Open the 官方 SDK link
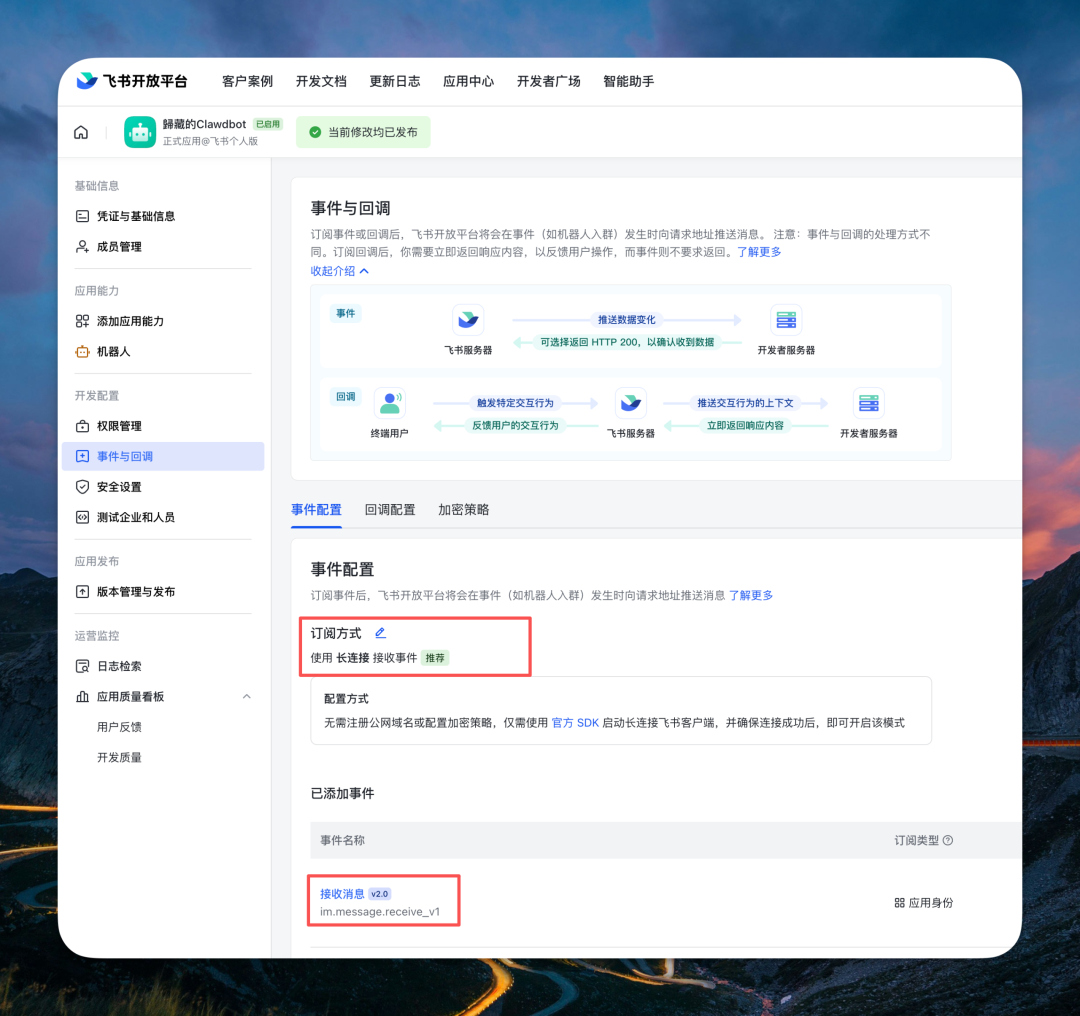Viewport: 1080px width, 1016px height. pyautogui.click(x=576, y=721)
